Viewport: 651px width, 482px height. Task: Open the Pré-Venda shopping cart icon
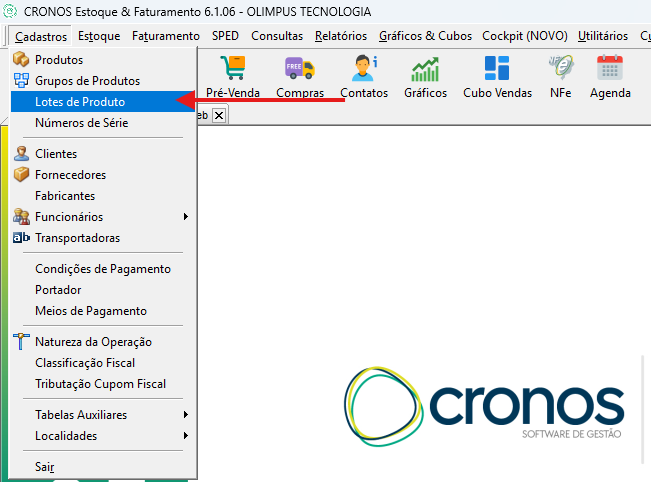click(233, 68)
